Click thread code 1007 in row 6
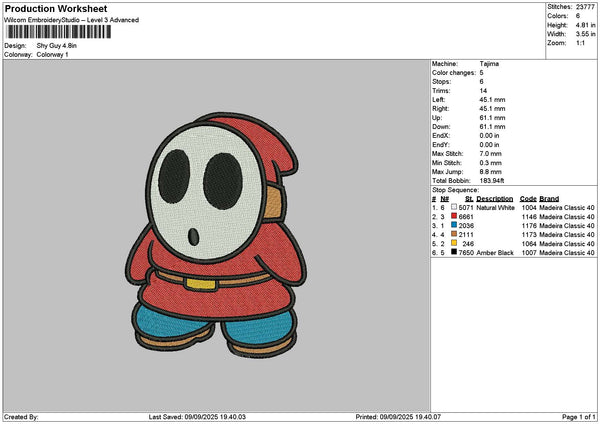This screenshot has width=600, height=424. click(x=529, y=253)
